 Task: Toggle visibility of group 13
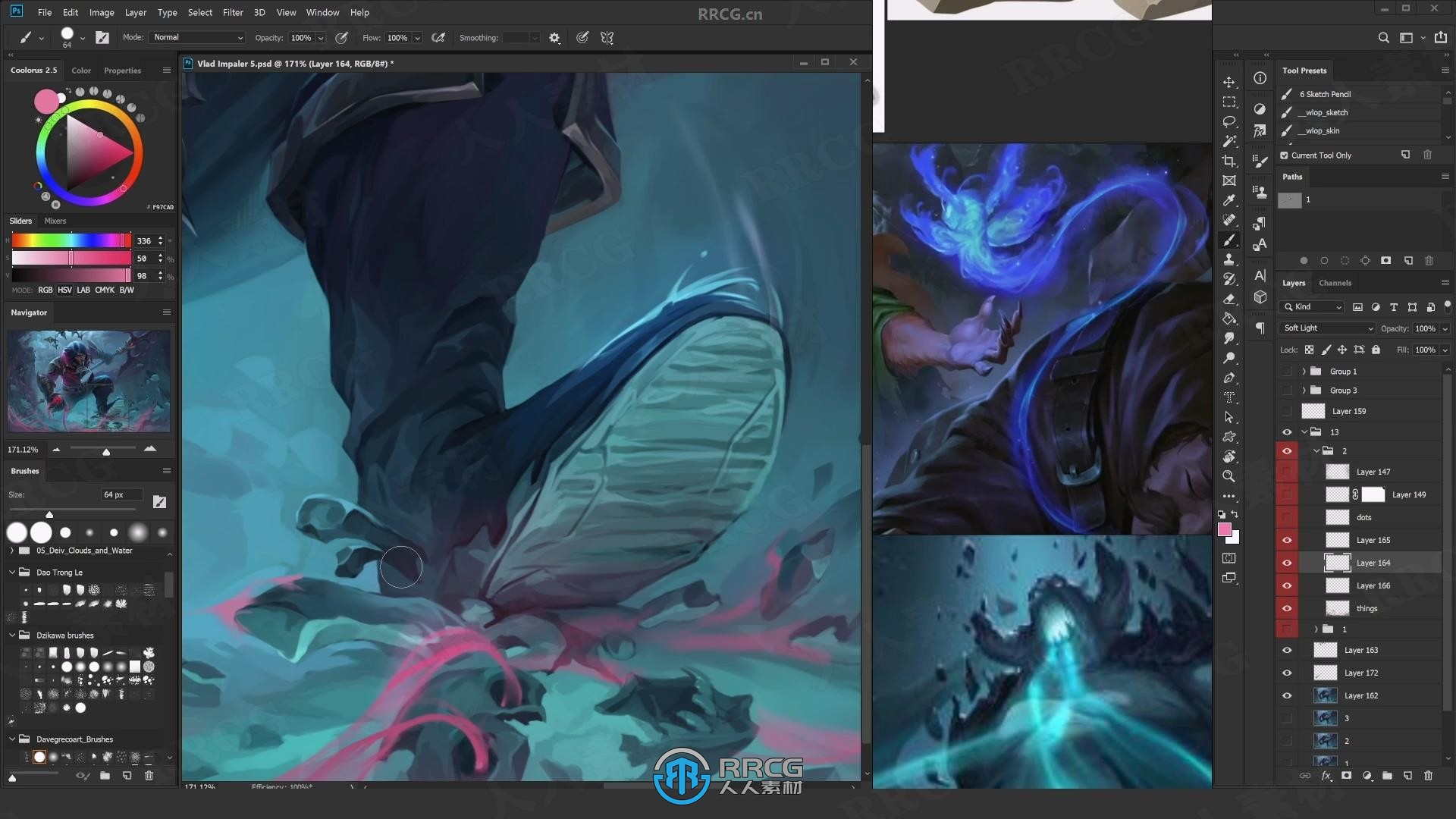[1287, 432]
